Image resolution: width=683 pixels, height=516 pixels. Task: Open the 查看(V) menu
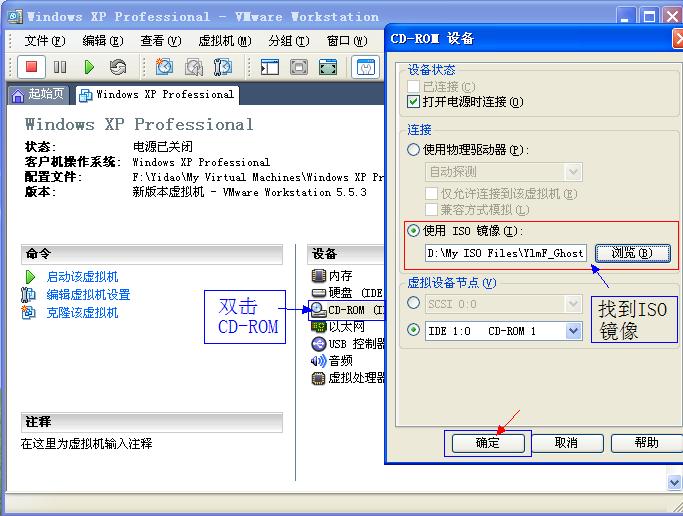click(x=161, y=41)
